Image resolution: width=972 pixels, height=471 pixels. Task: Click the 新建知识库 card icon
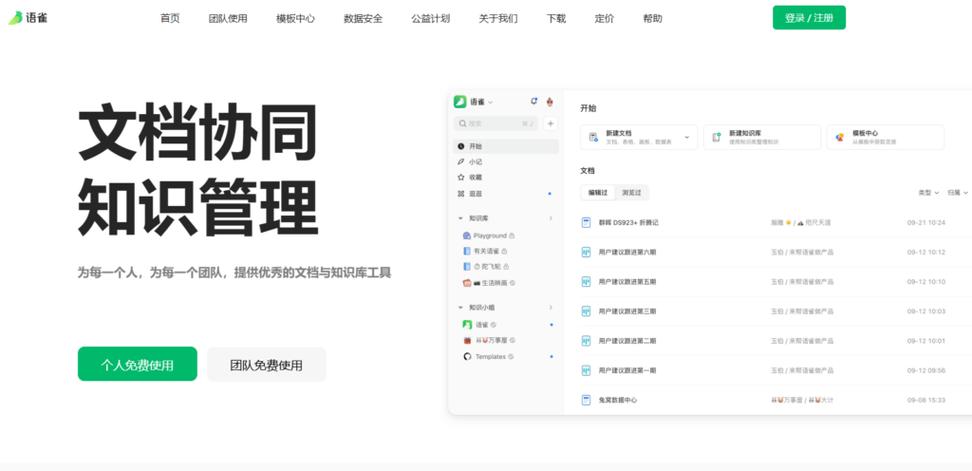click(717, 137)
